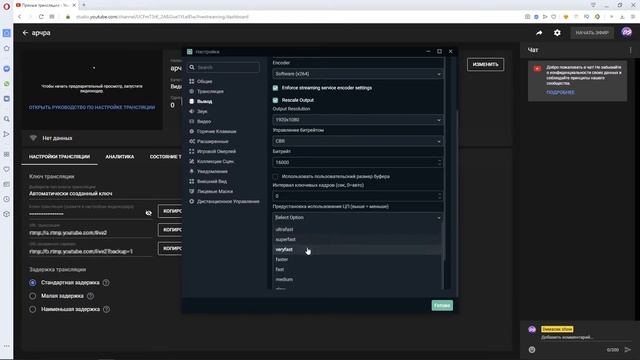
Task: Click the search magnifier icon in settings
Action: pyautogui.click(x=192, y=67)
